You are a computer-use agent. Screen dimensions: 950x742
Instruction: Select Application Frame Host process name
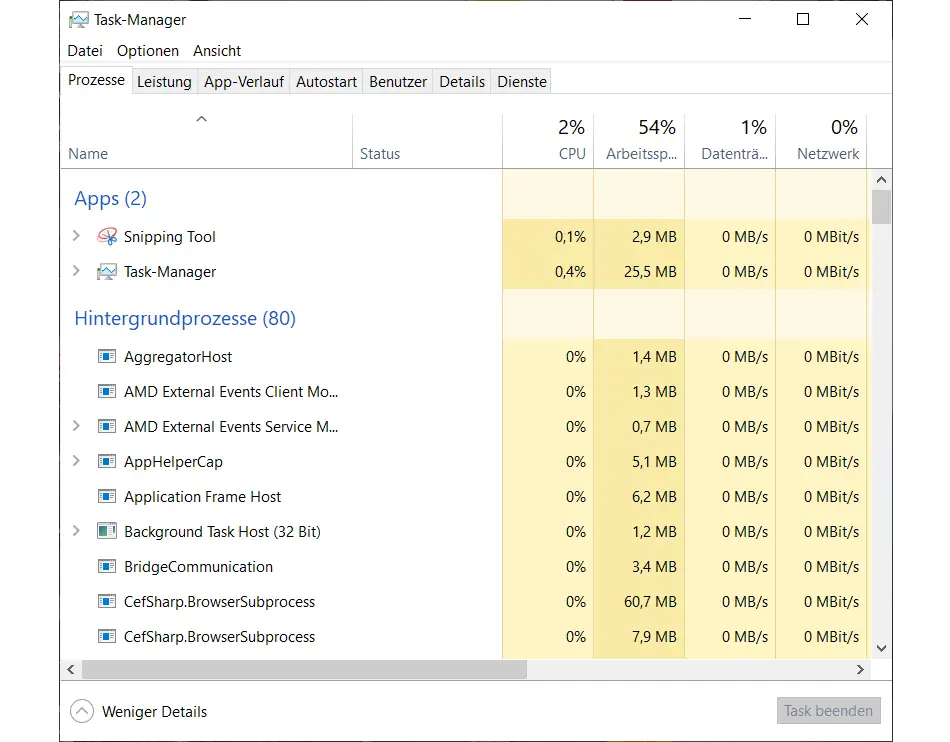click(x=202, y=497)
